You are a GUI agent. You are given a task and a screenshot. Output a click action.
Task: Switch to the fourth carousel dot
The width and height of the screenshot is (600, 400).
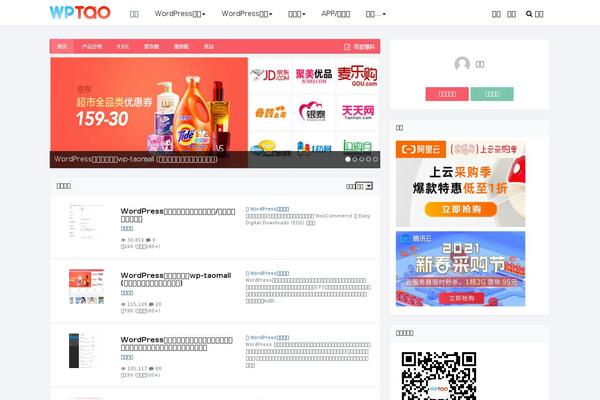[368, 159]
